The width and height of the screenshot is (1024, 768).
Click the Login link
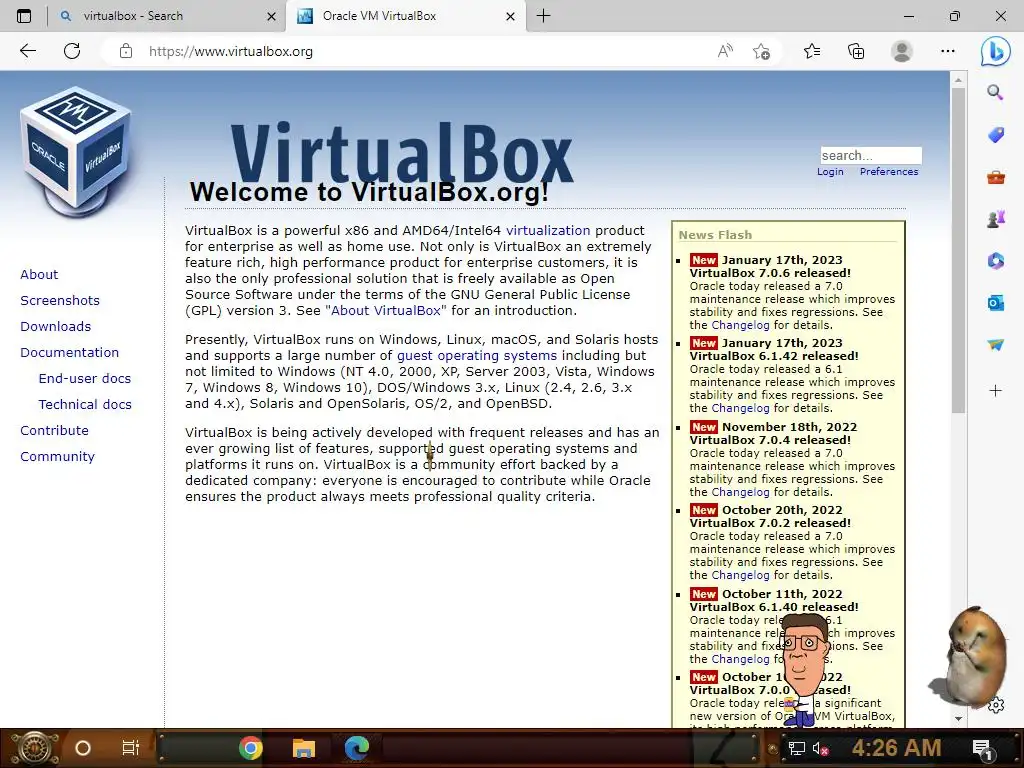(x=830, y=172)
